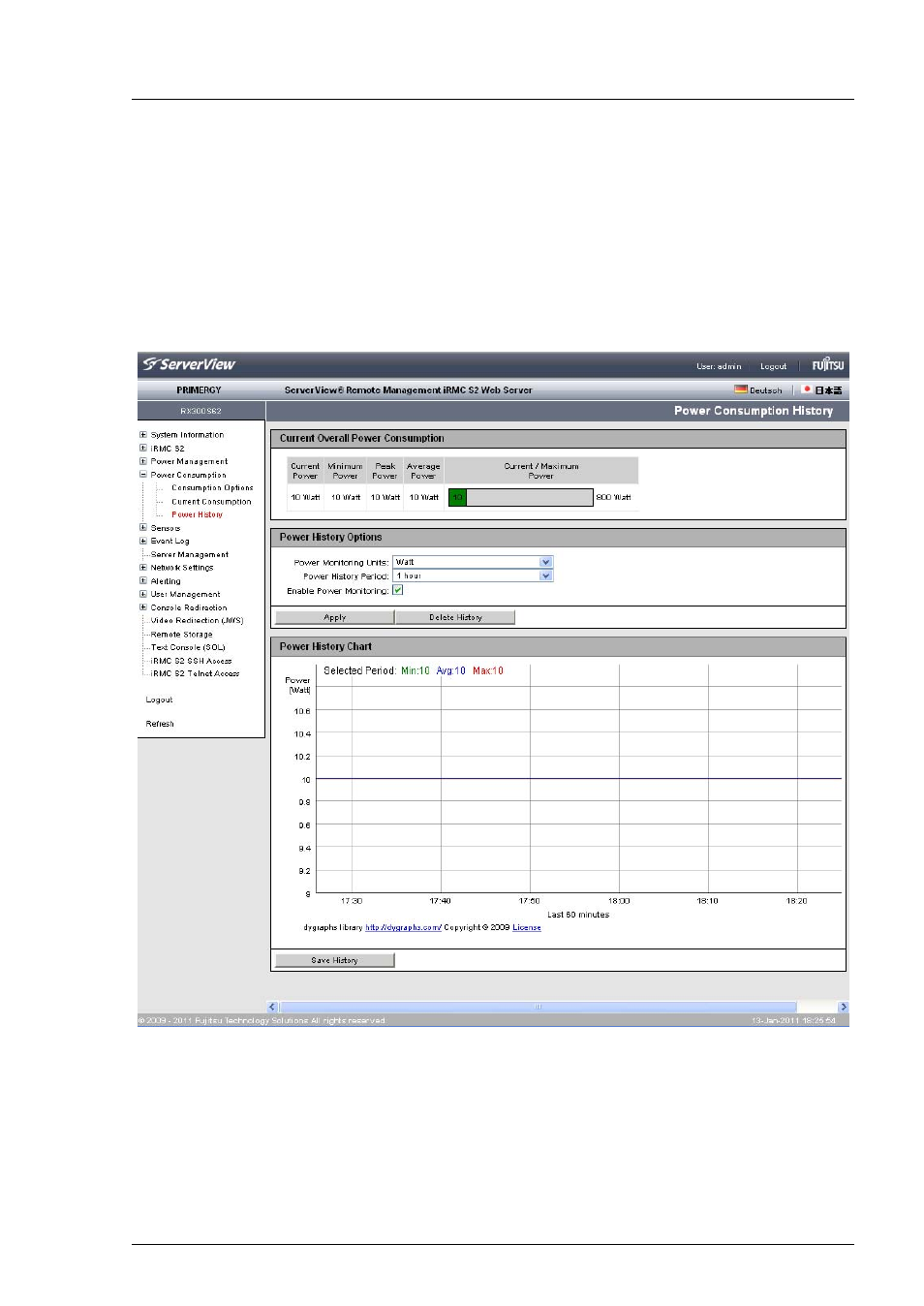Open Power Monitoring Units dropdown
The height and width of the screenshot is (1306, 924).
click(x=473, y=562)
